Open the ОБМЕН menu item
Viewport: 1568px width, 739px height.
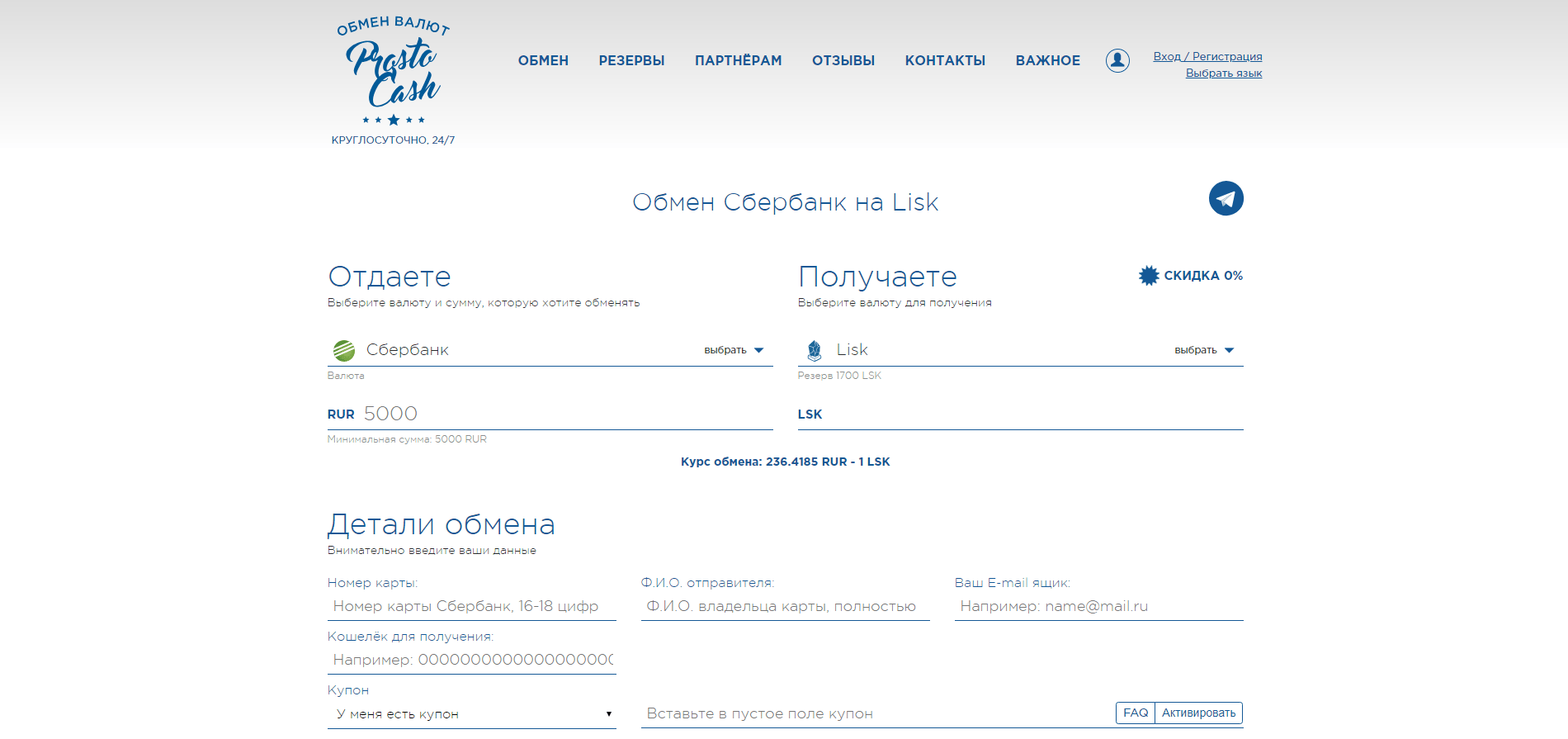click(543, 60)
